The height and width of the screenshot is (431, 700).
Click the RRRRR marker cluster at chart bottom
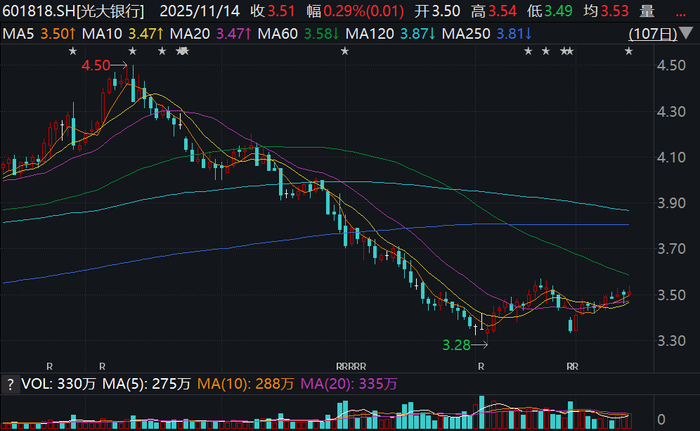click(351, 367)
